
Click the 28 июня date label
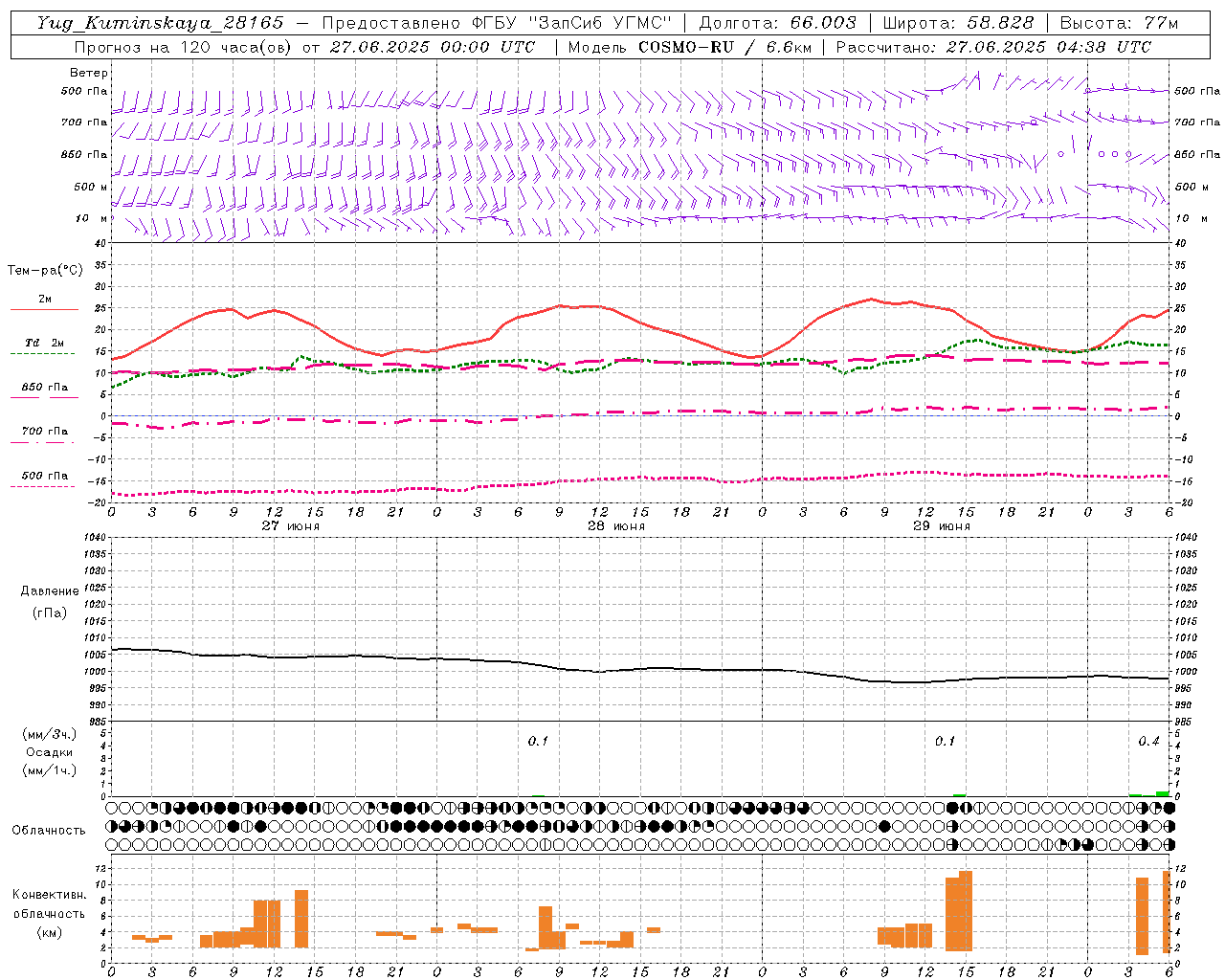(x=616, y=525)
